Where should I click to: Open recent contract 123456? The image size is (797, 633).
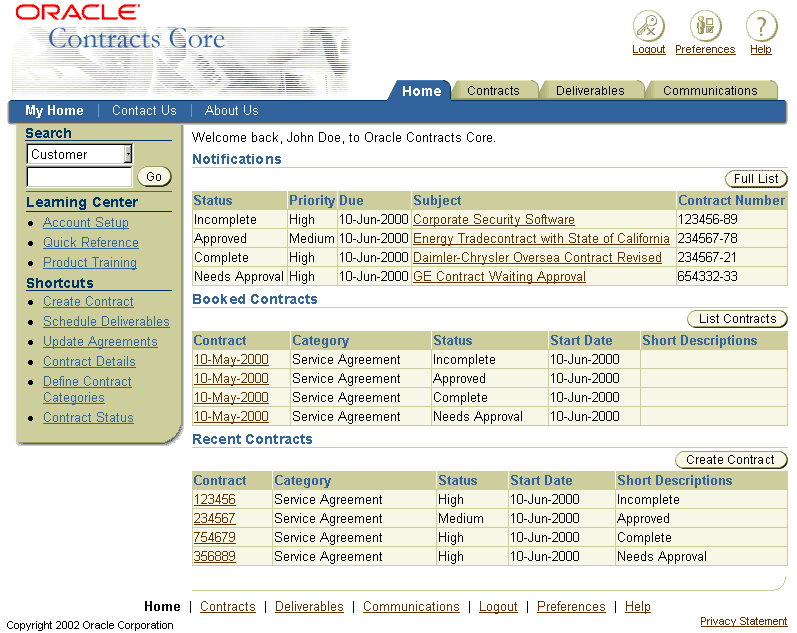pos(214,499)
